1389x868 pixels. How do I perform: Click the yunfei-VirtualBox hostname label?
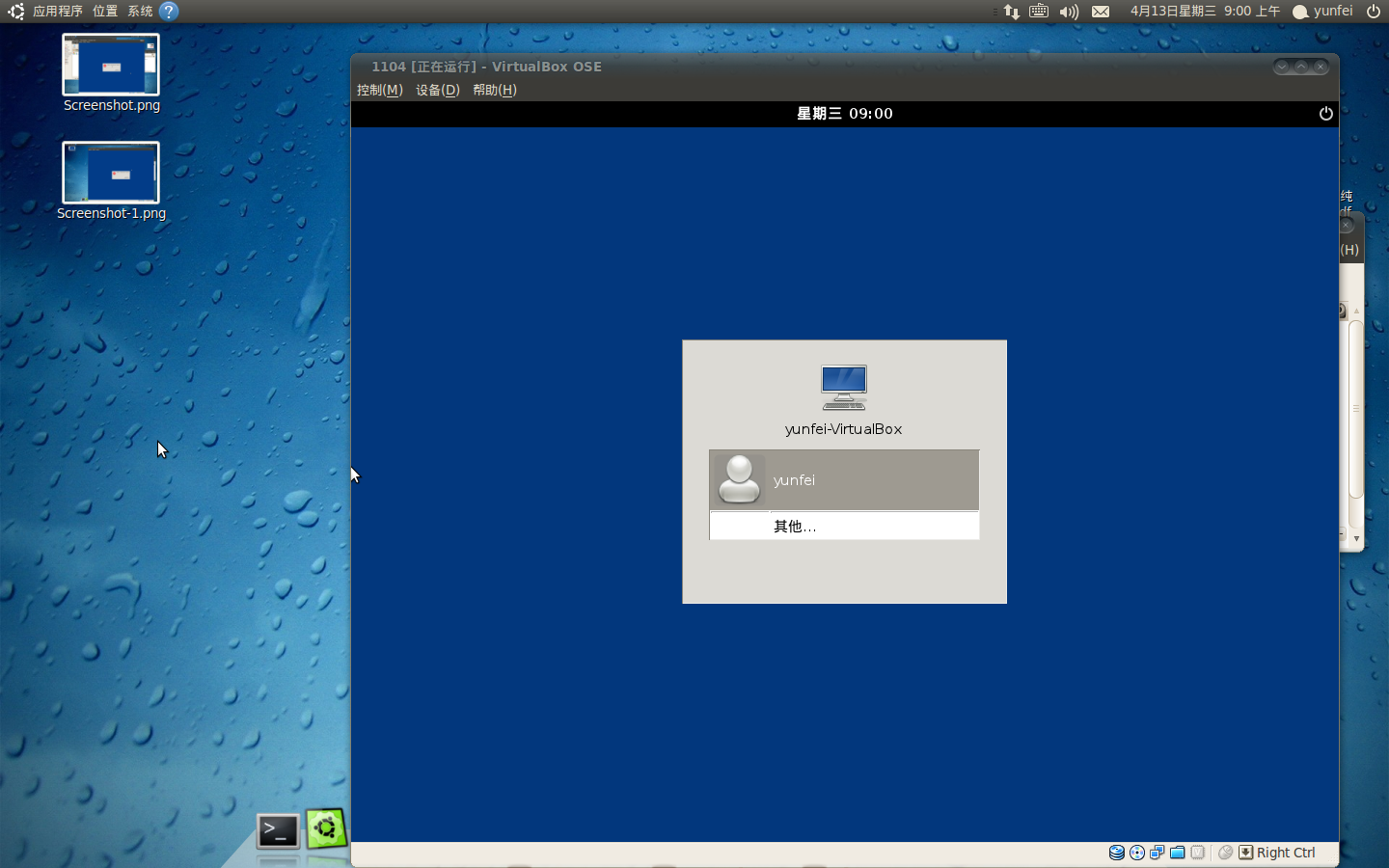click(844, 429)
